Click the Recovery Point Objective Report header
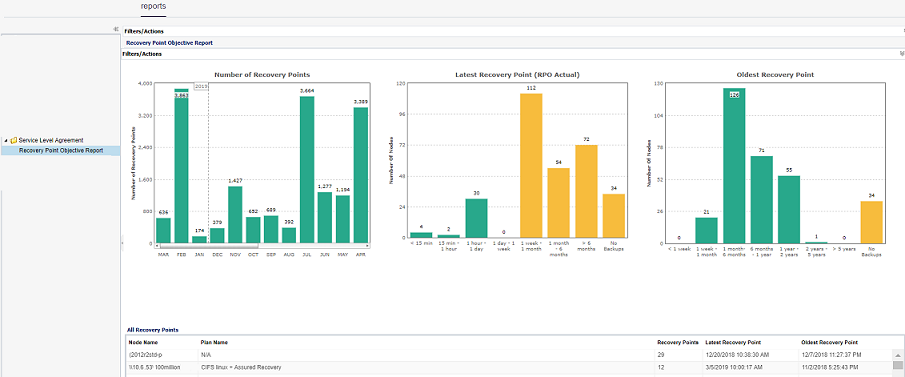Viewport: 905px width, 377px height. point(169,43)
